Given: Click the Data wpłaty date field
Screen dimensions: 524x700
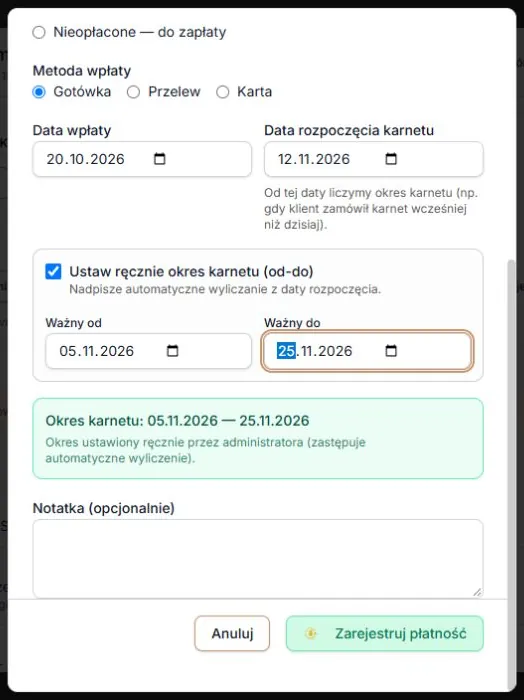Looking at the screenshot, I should [142, 159].
